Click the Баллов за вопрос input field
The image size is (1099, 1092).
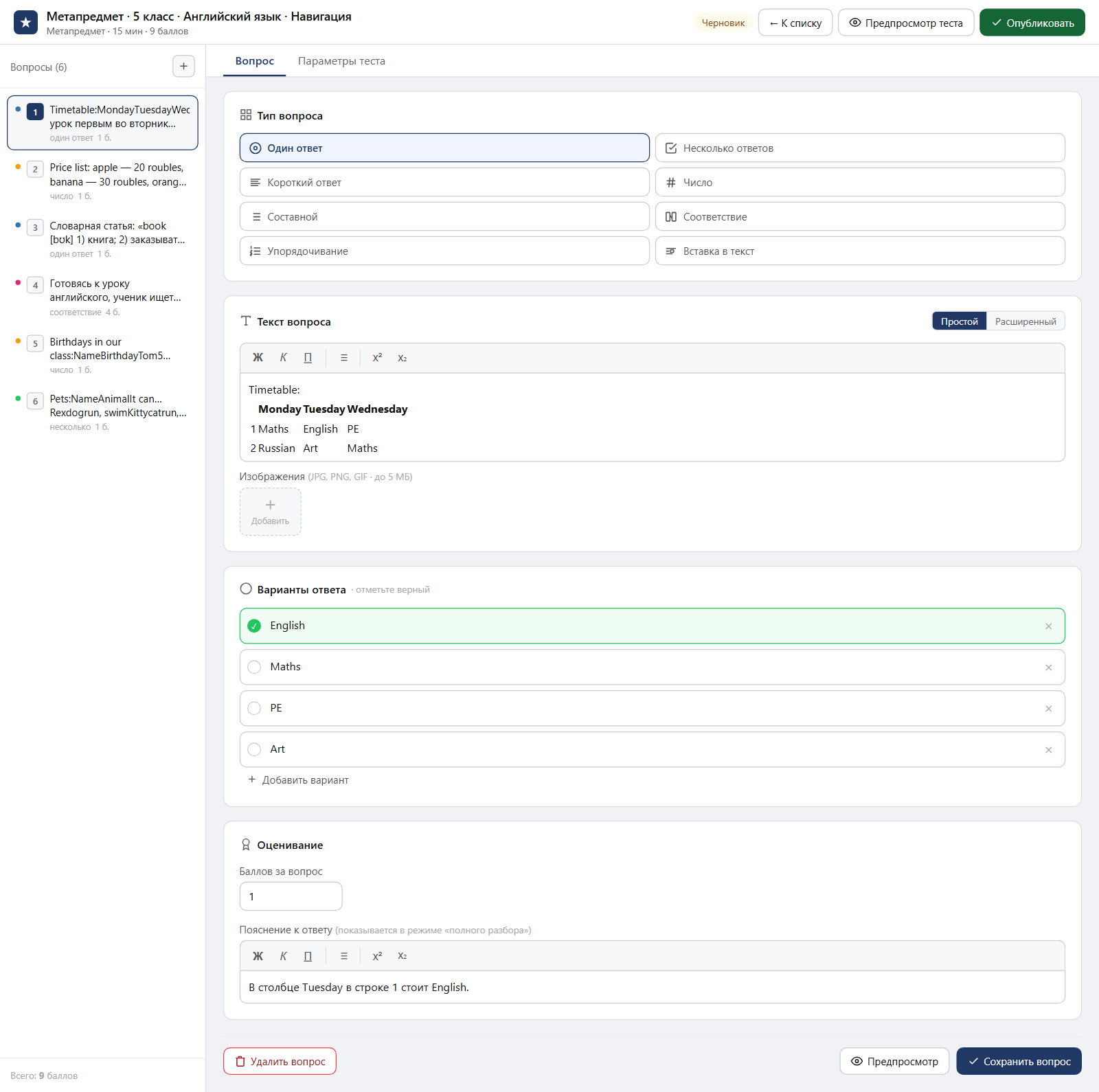click(291, 896)
